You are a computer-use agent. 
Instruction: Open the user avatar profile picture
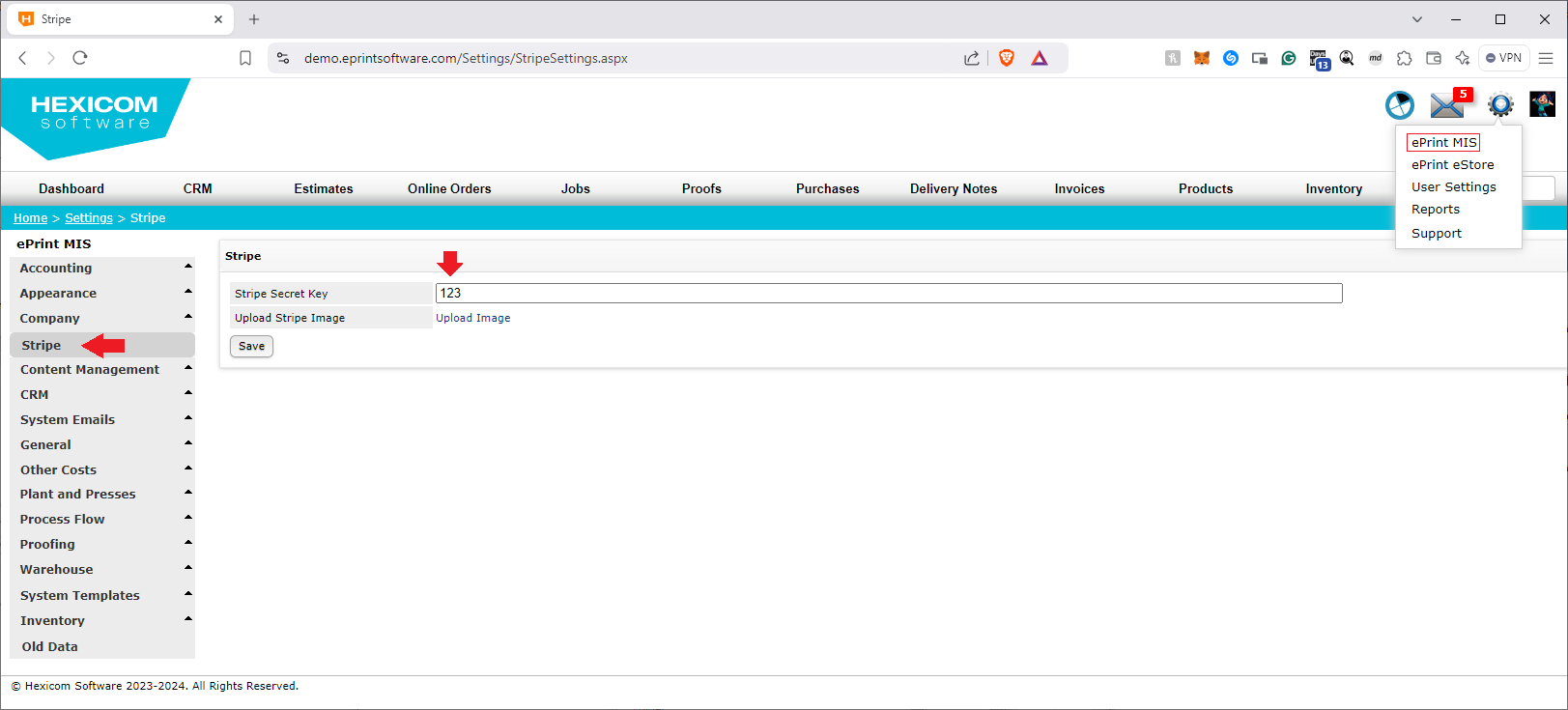click(x=1543, y=104)
